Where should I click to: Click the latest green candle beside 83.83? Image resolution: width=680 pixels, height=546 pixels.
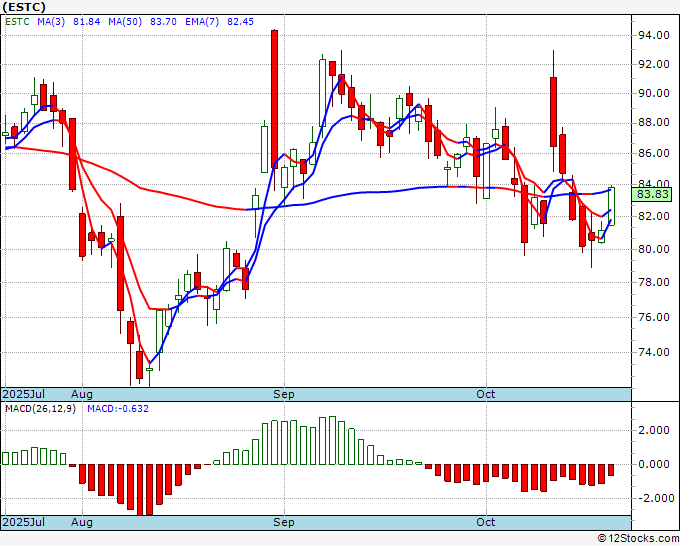(611, 206)
